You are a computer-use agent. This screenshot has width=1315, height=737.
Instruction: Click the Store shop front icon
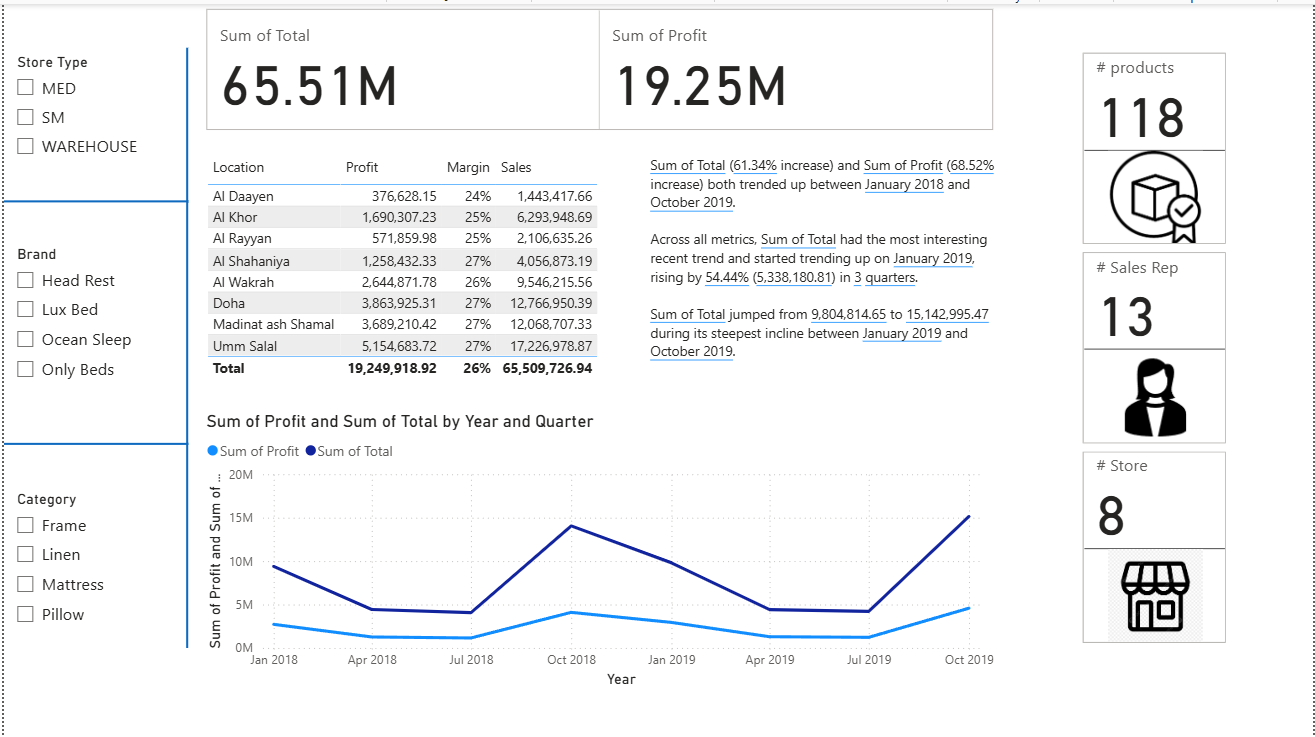coord(1155,595)
